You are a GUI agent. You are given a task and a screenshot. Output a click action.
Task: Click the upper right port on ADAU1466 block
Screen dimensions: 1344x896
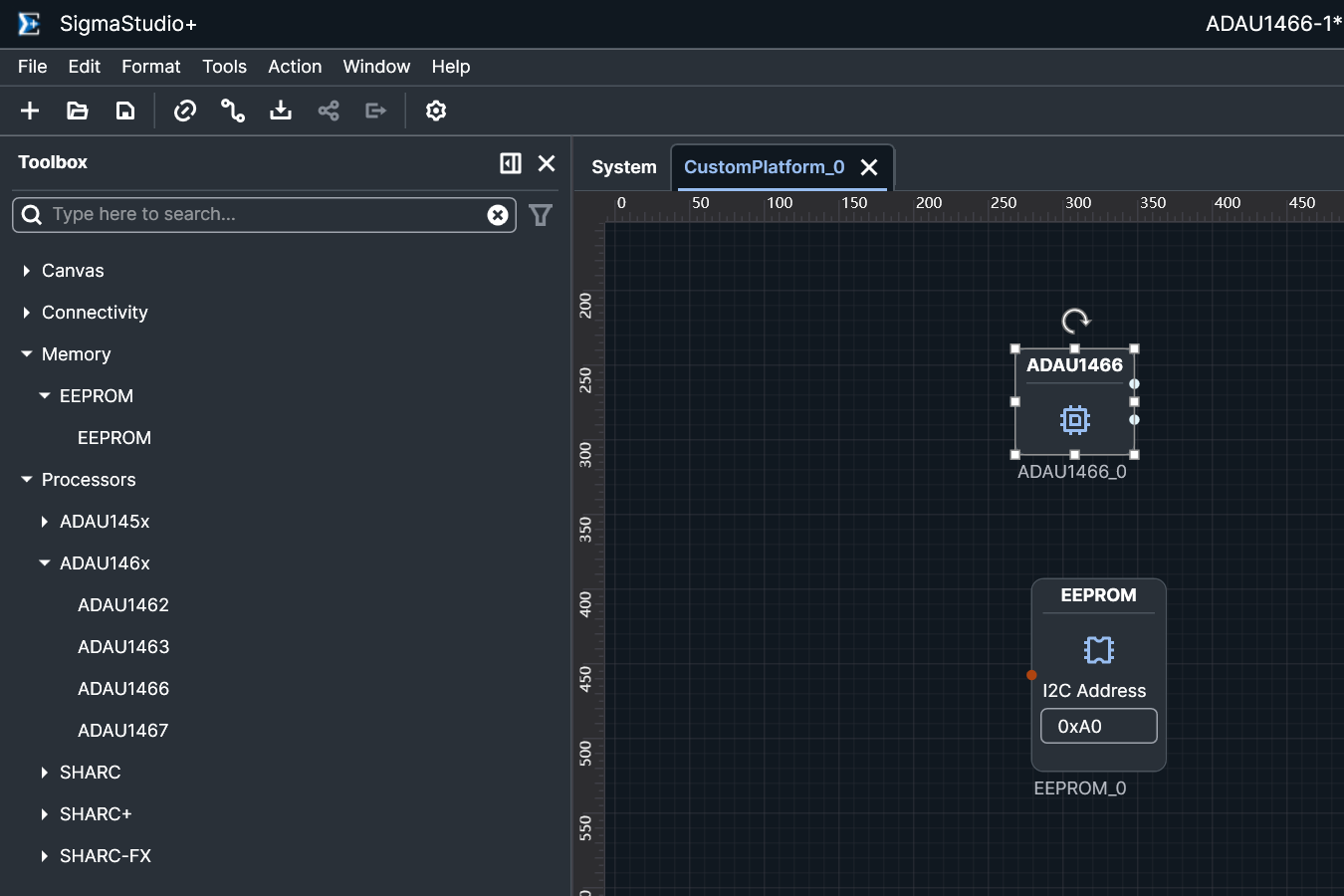[1134, 384]
